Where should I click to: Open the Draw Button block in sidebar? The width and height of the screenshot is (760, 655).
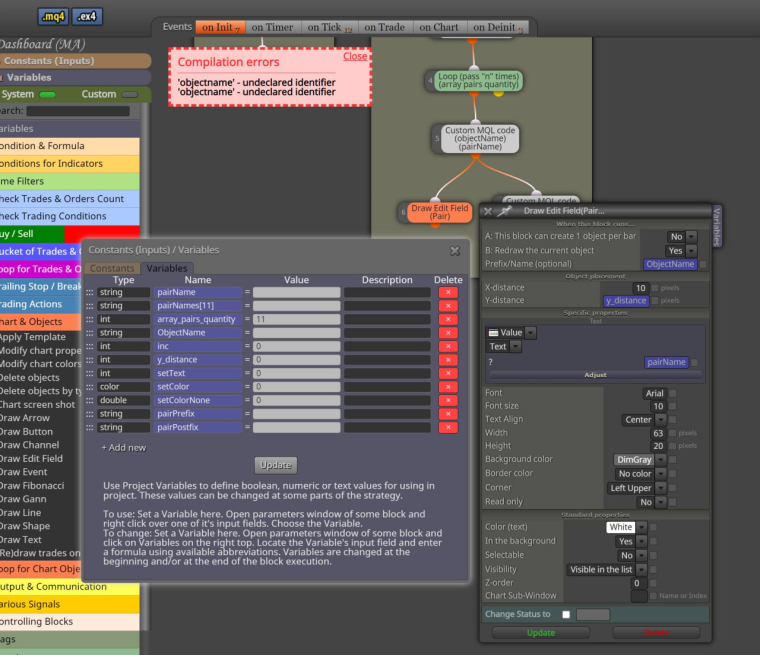click(27, 432)
